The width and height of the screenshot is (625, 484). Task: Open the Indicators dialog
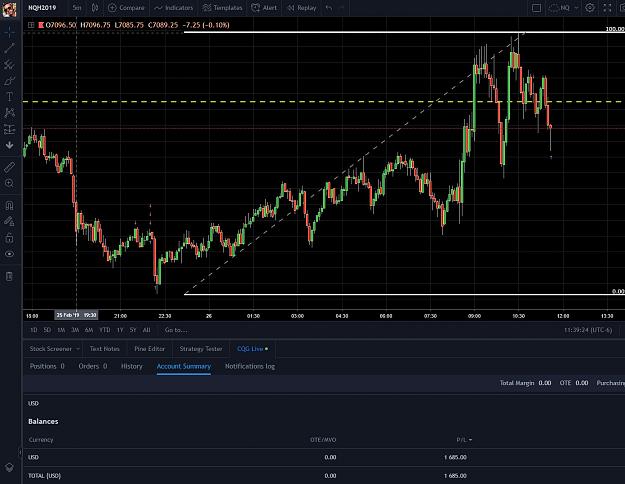click(173, 8)
